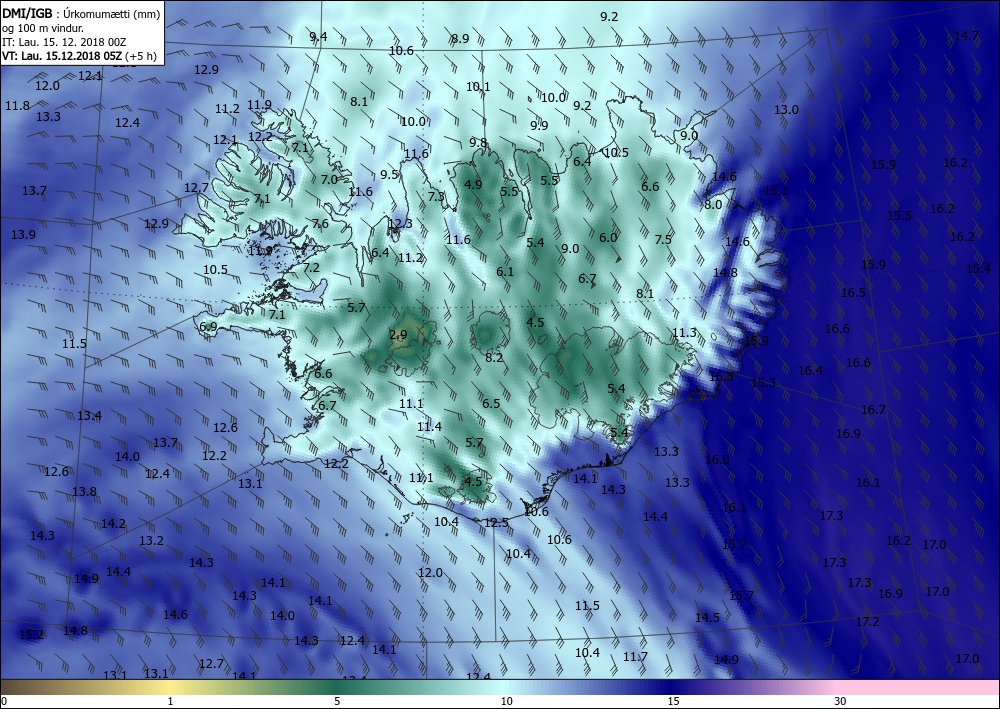Click the map value 7.2
Viewport: 1000px width, 709px height.
coord(311,268)
